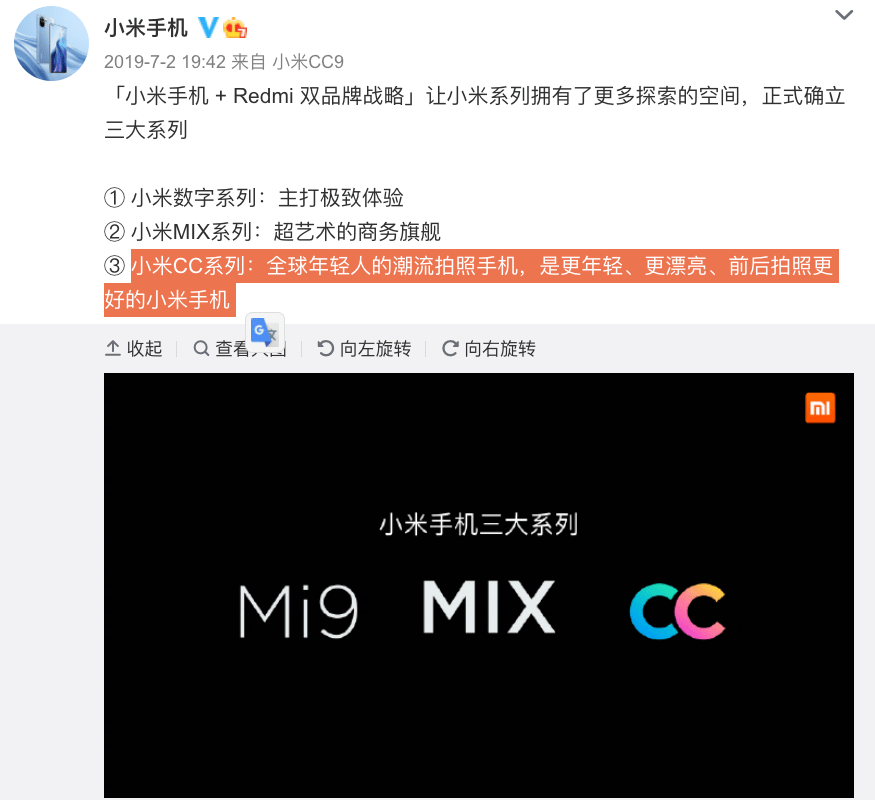Click the colorful CC logo in image

677,611
